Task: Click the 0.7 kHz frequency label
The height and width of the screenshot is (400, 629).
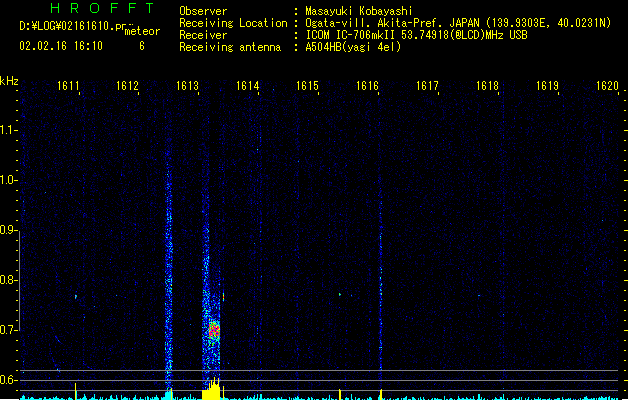Action: (x=8, y=330)
